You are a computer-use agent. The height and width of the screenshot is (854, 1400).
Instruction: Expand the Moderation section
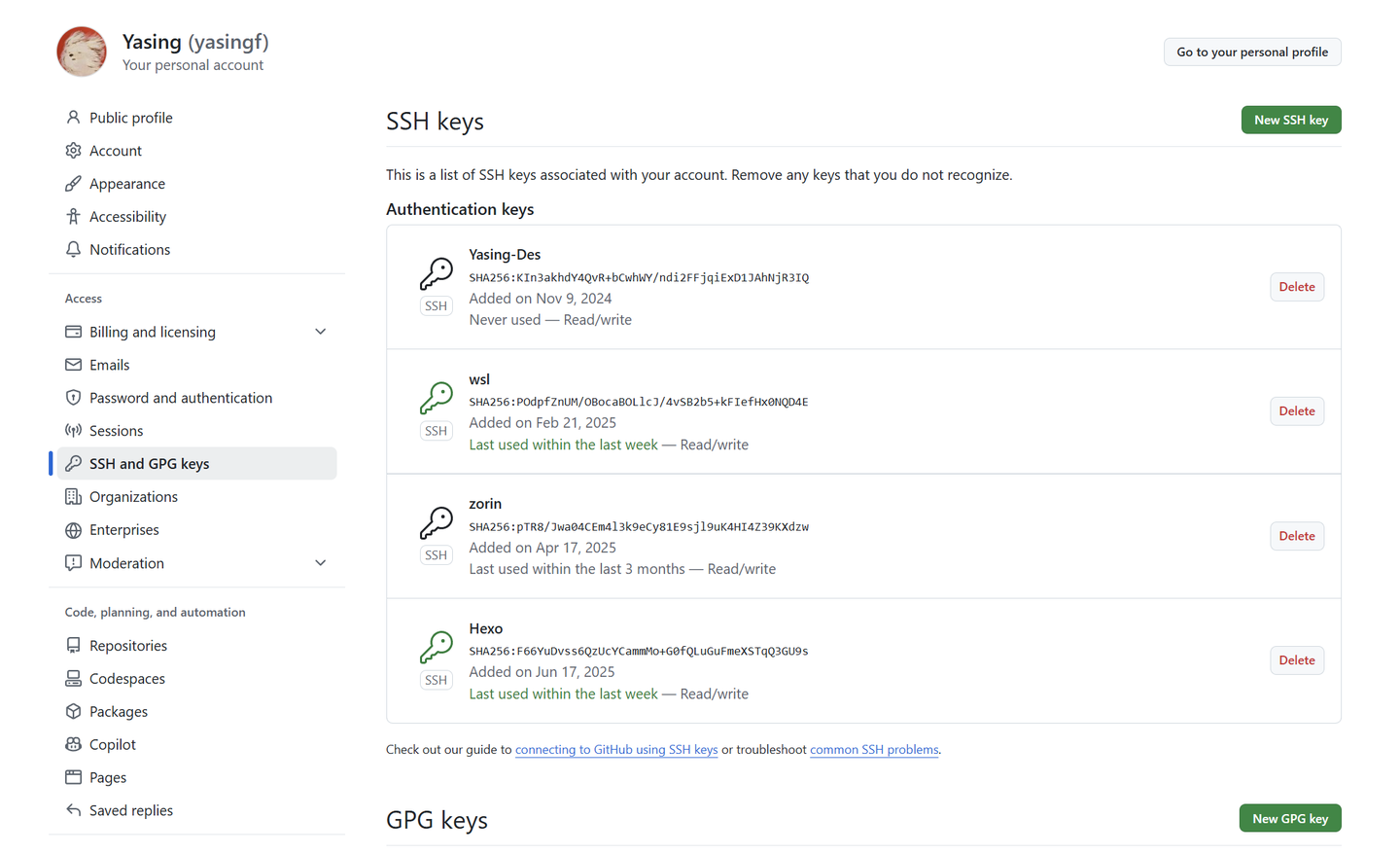(x=321, y=562)
